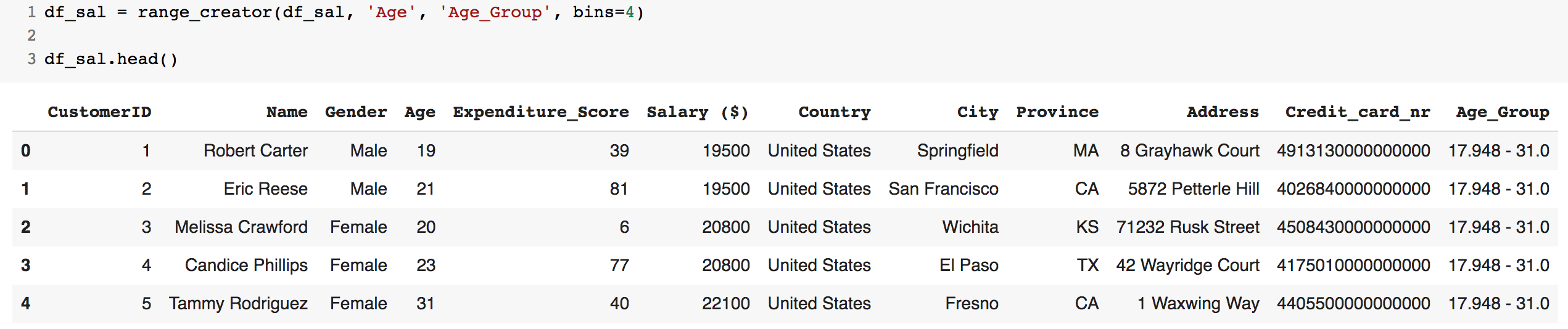Click the Expenditure_Score column header
The image size is (1568, 329).
coord(541,112)
